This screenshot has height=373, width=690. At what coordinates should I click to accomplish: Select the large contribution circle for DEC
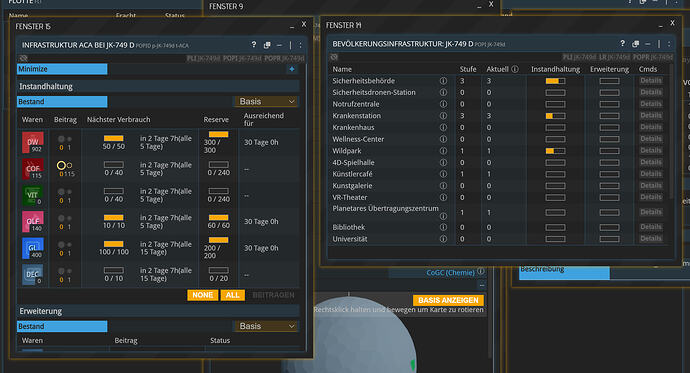click(61, 271)
